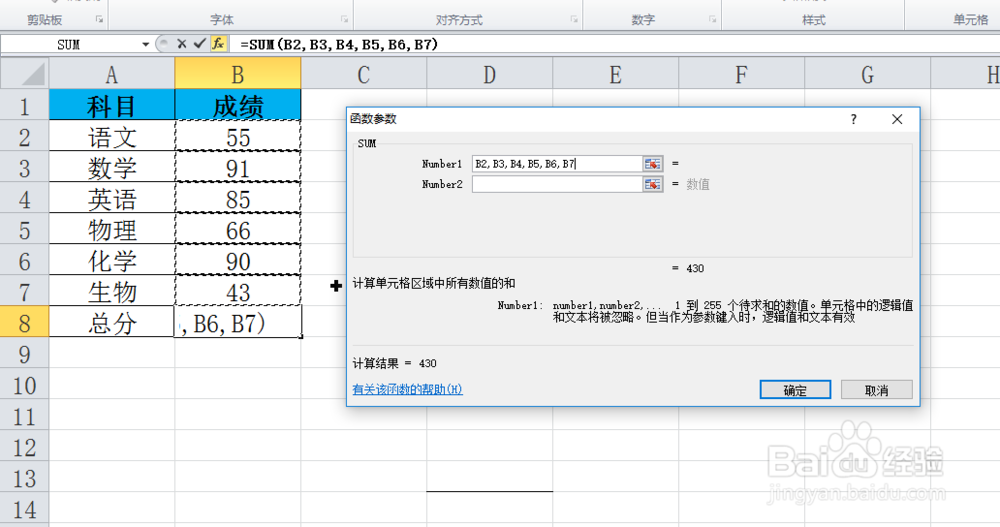
Task: Click Select All corner triangle of sheet
Action: pyautogui.click(x=25, y=73)
